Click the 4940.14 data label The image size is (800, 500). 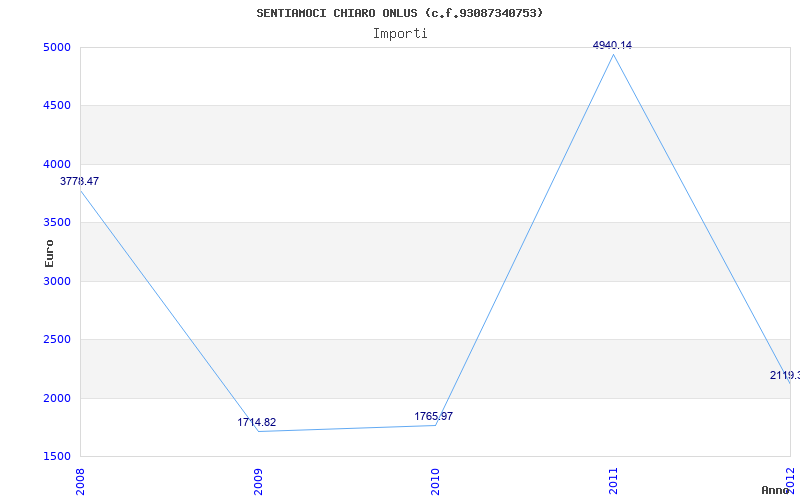pos(612,45)
